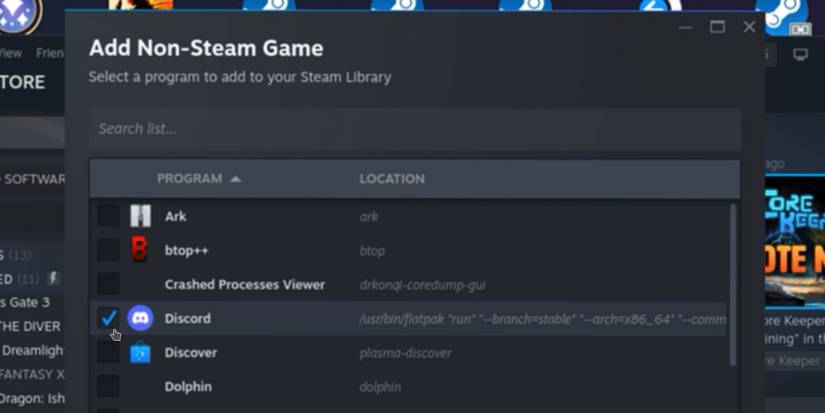This screenshot has width=825, height=413.
Task: Click the Discord flatpak location path
Action: pyautogui.click(x=542, y=319)
